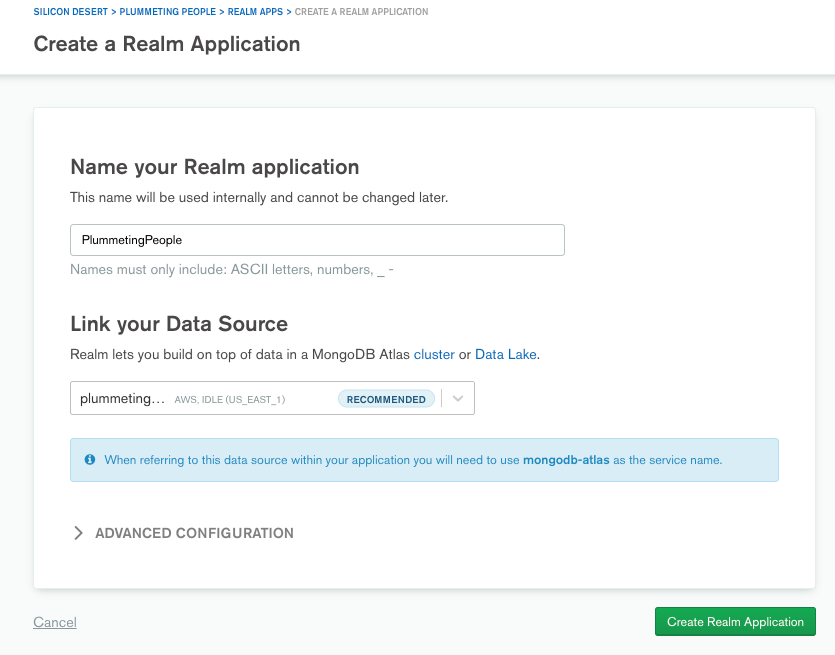Focus the PlummetingPeople name input field

pyautogui.click(x=317, y=240)
